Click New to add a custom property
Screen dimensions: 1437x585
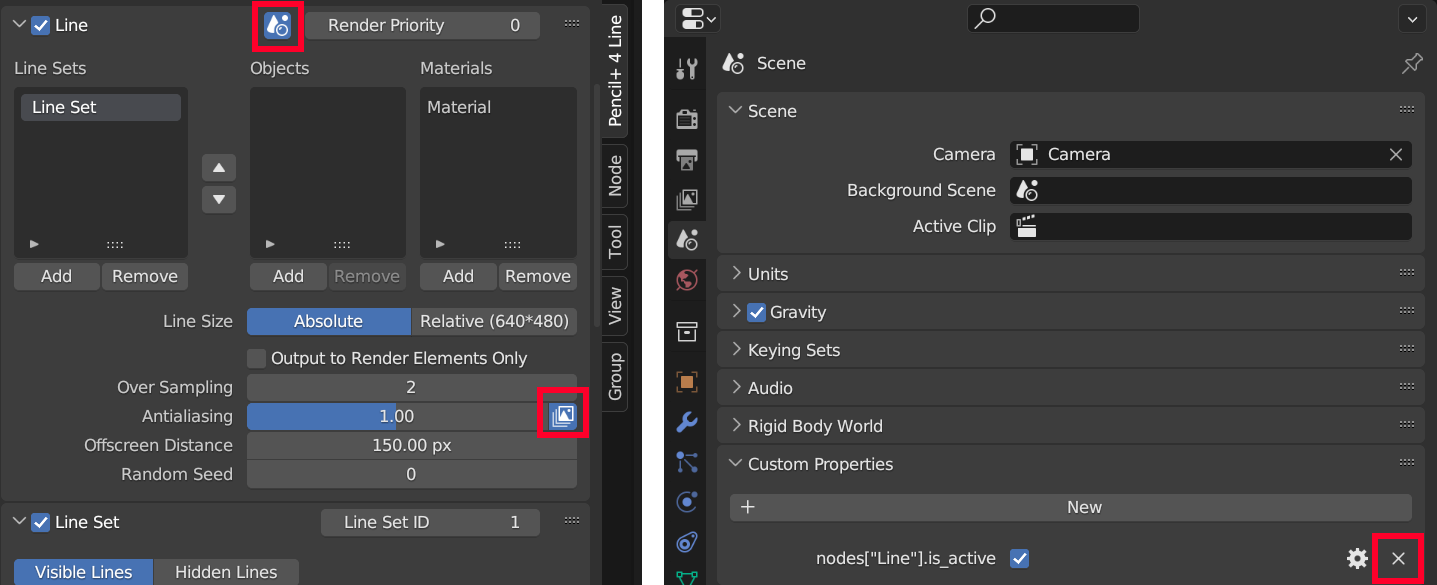pos(1070,507)
